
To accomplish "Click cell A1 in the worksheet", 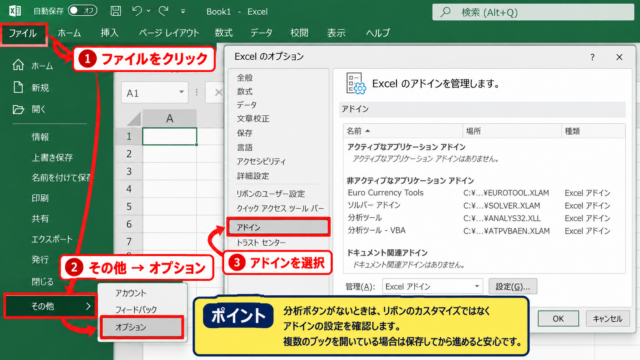I will 169,136.
